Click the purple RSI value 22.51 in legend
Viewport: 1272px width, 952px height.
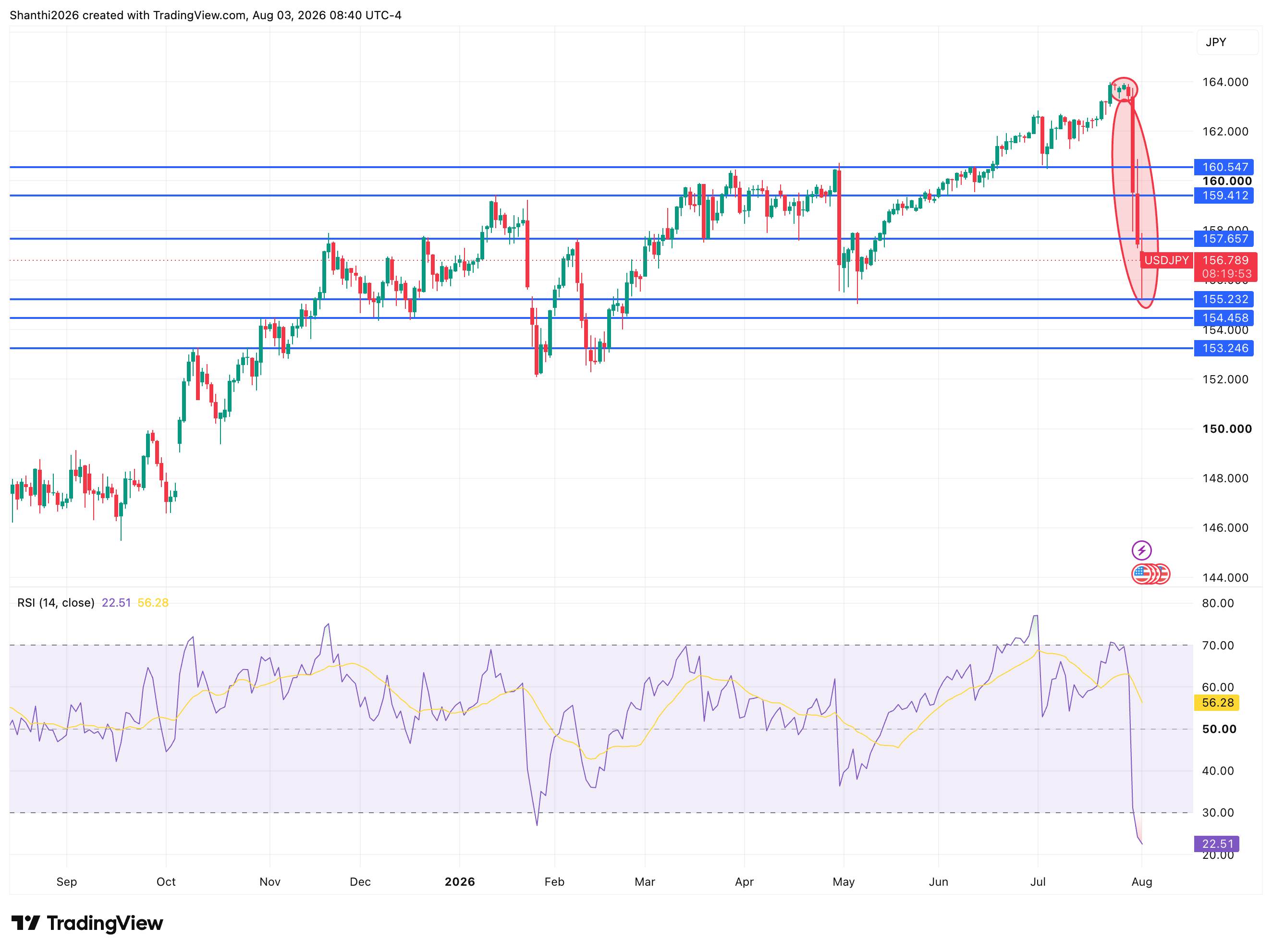(x=116, y=602)
